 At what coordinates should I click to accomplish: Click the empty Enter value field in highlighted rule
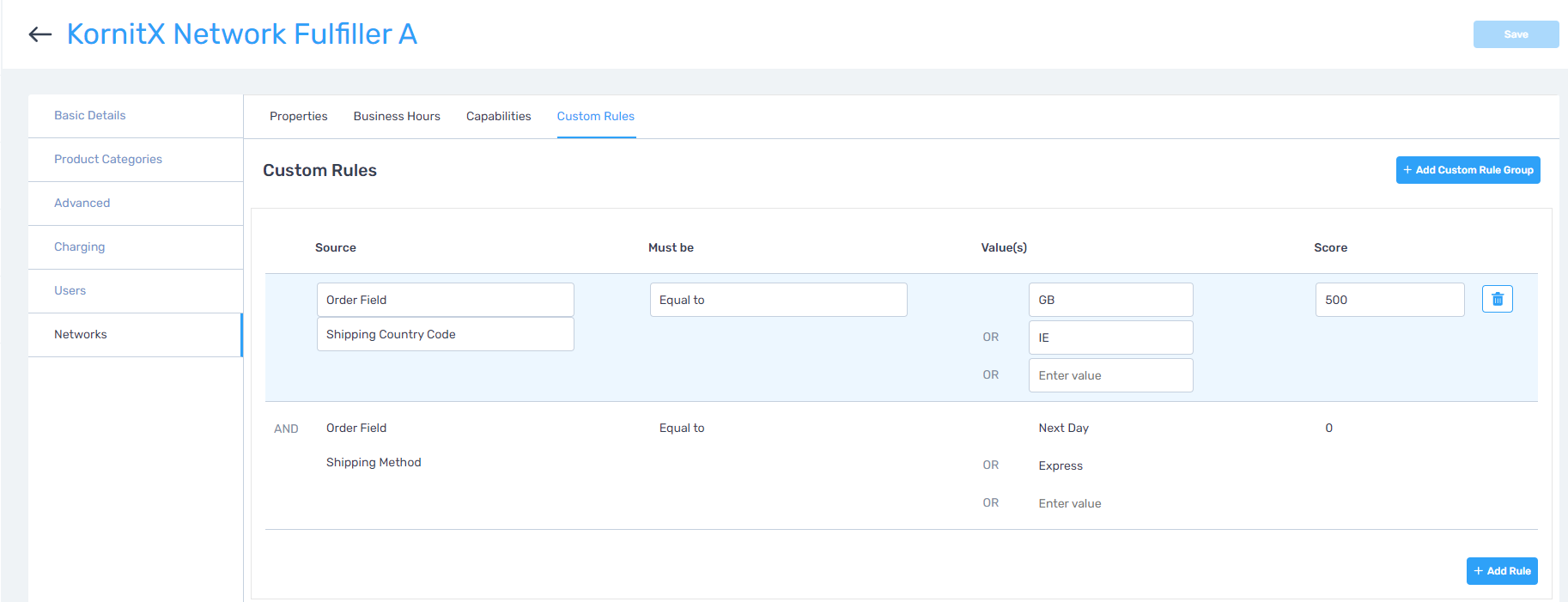pos(1110,375)
